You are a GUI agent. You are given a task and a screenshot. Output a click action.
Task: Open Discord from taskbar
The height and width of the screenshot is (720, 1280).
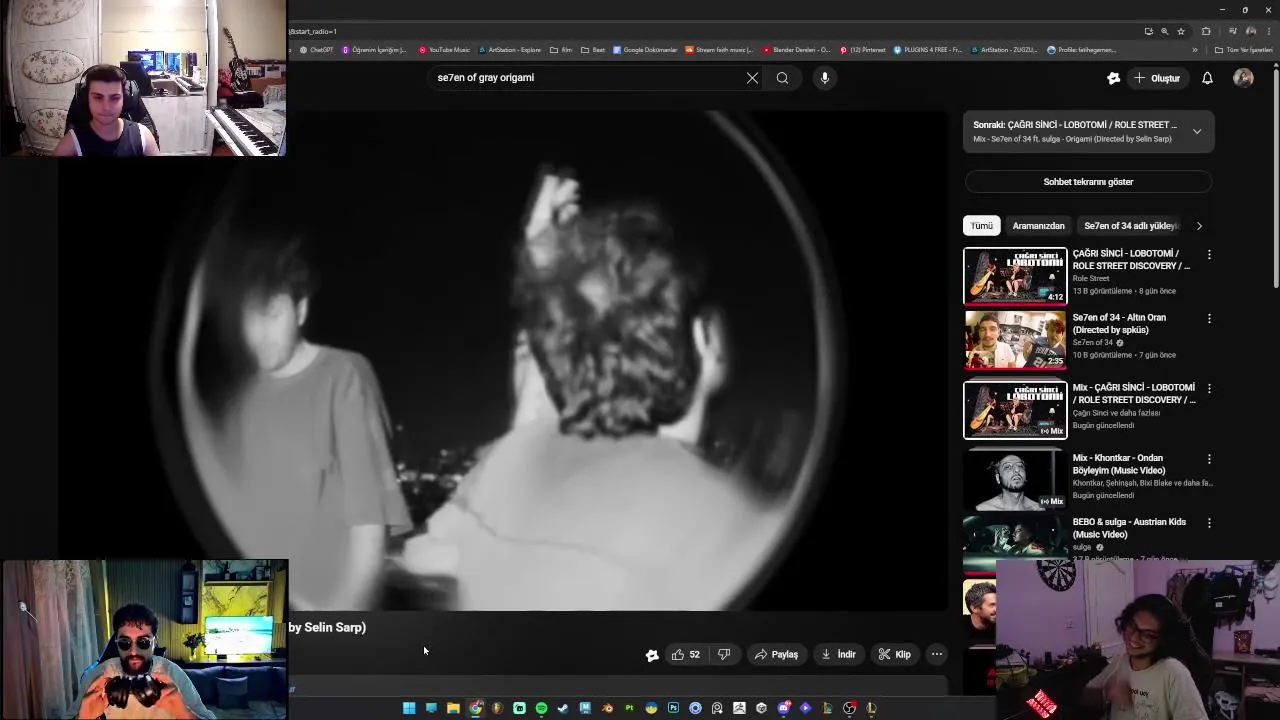pos(783,708)
